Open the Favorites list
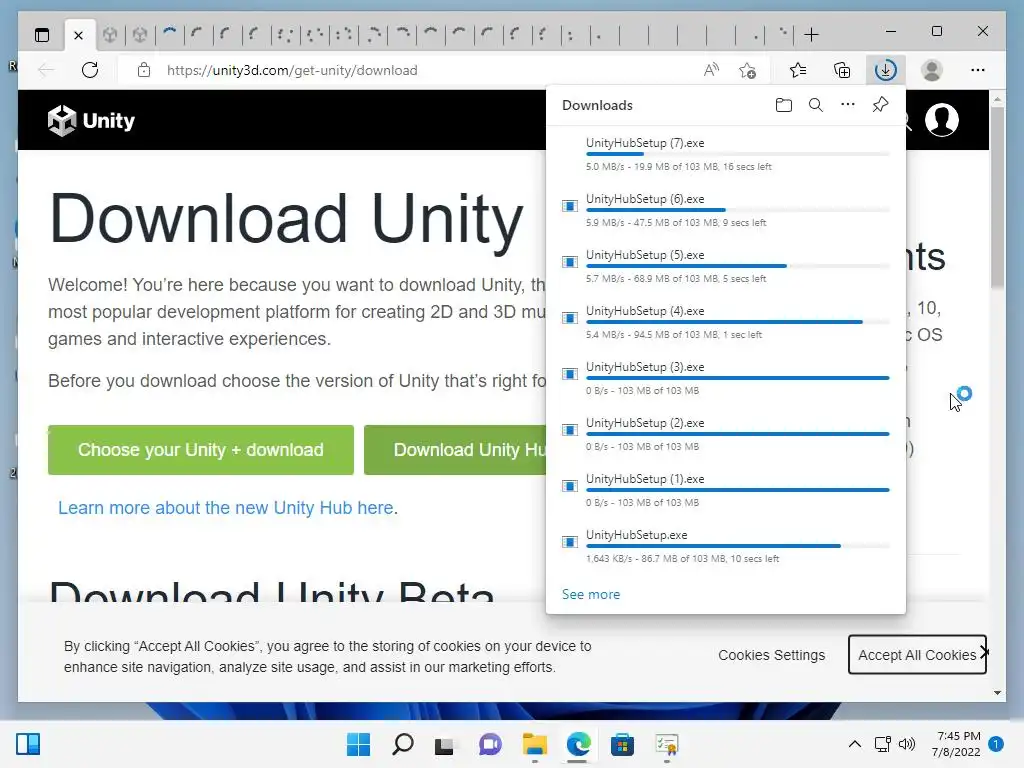Screen dimensions: 1024x768 point(797,70)
